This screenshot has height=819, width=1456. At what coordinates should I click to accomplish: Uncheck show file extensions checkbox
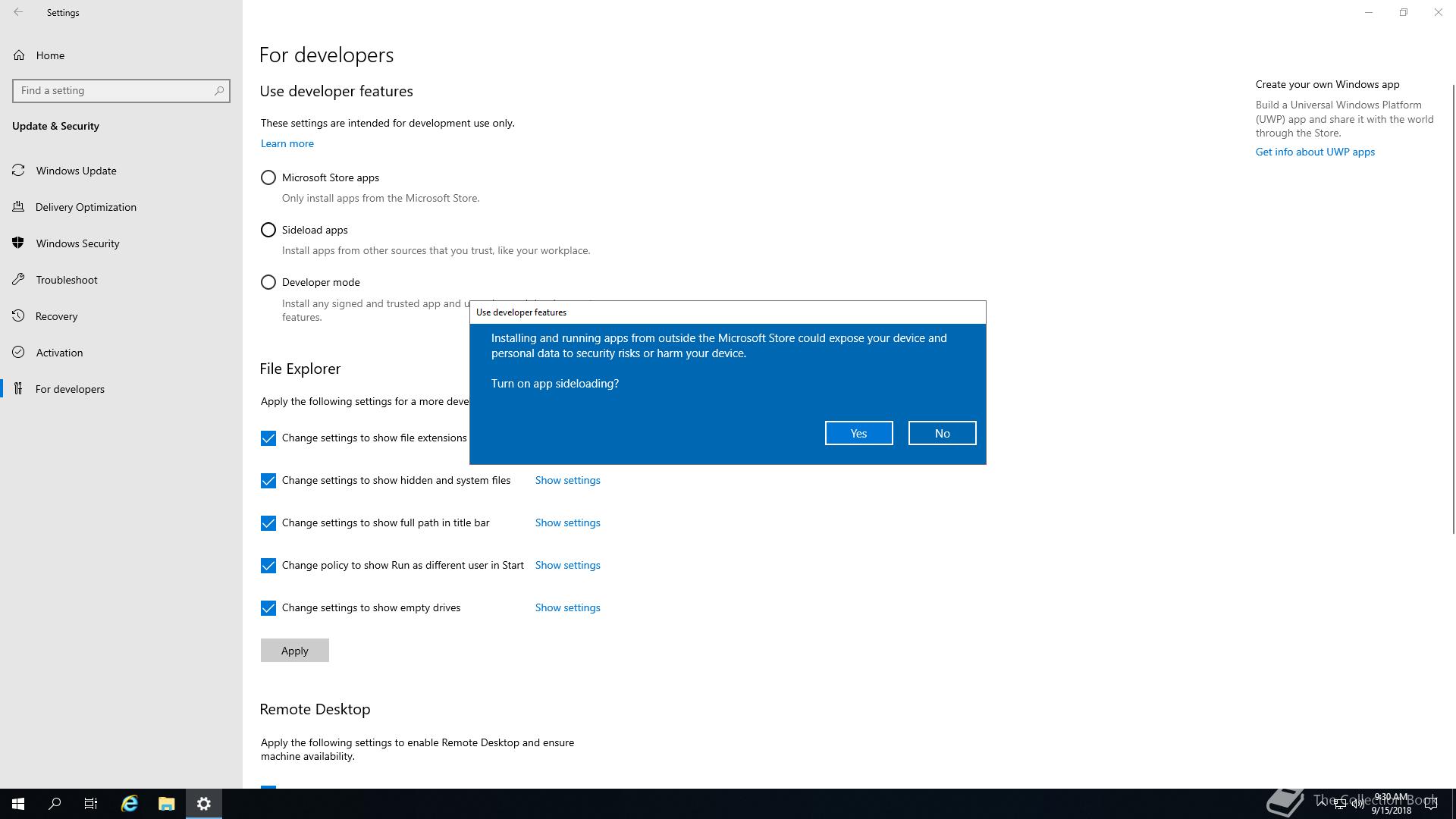(268, 438)
